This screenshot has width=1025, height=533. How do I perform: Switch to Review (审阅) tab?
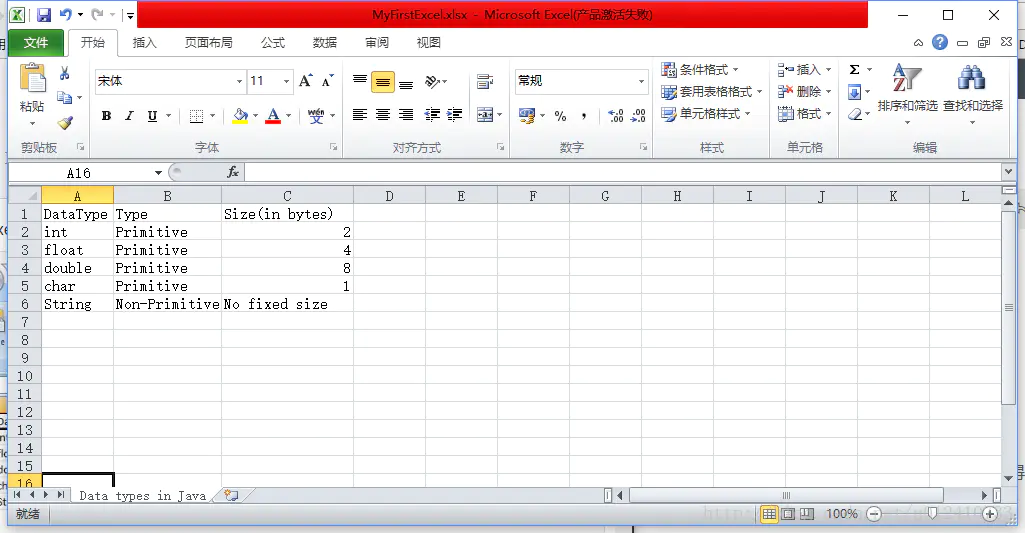click(377, 43)
